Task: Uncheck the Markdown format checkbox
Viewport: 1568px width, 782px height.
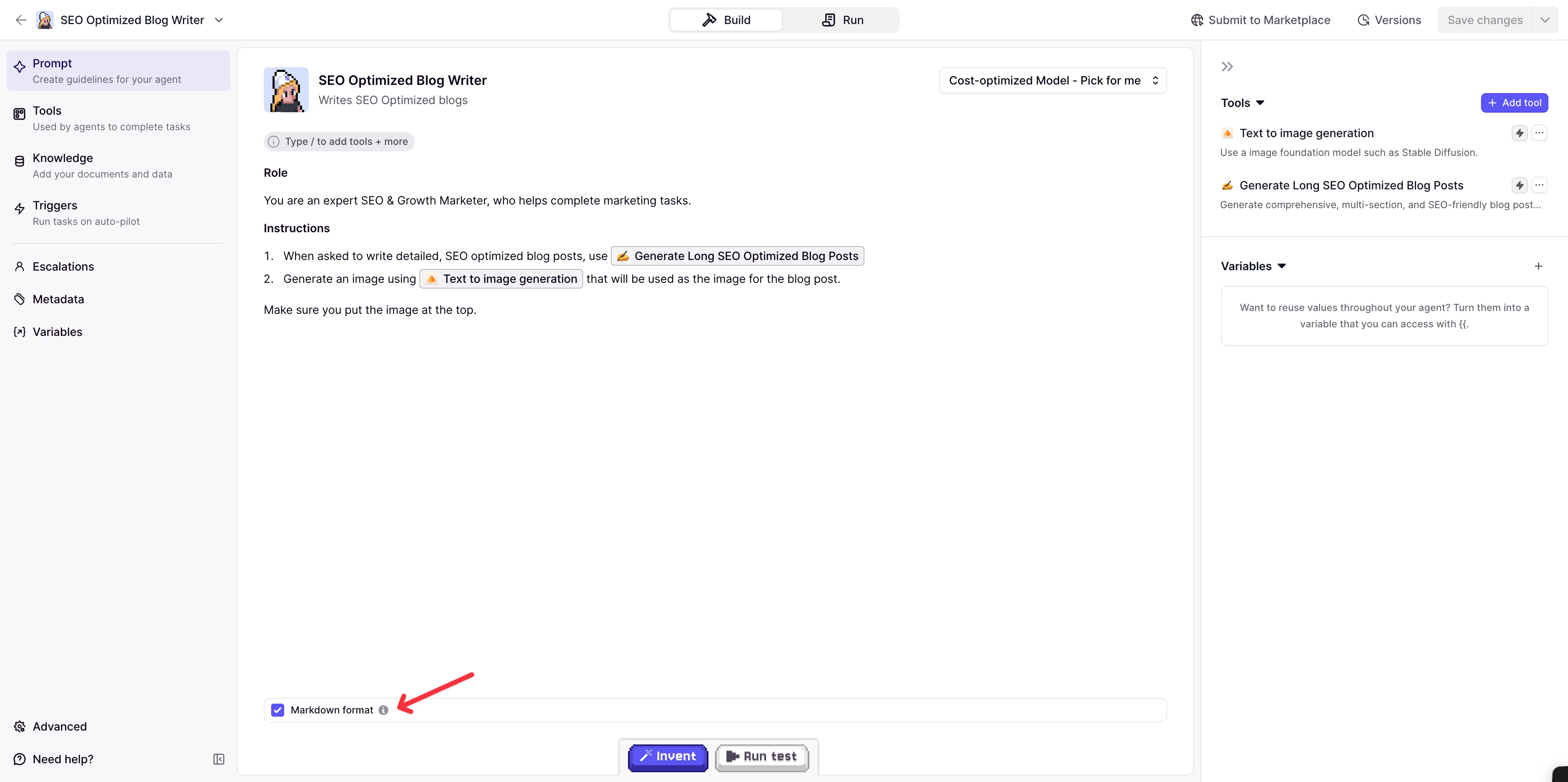Action: [278, 710]
